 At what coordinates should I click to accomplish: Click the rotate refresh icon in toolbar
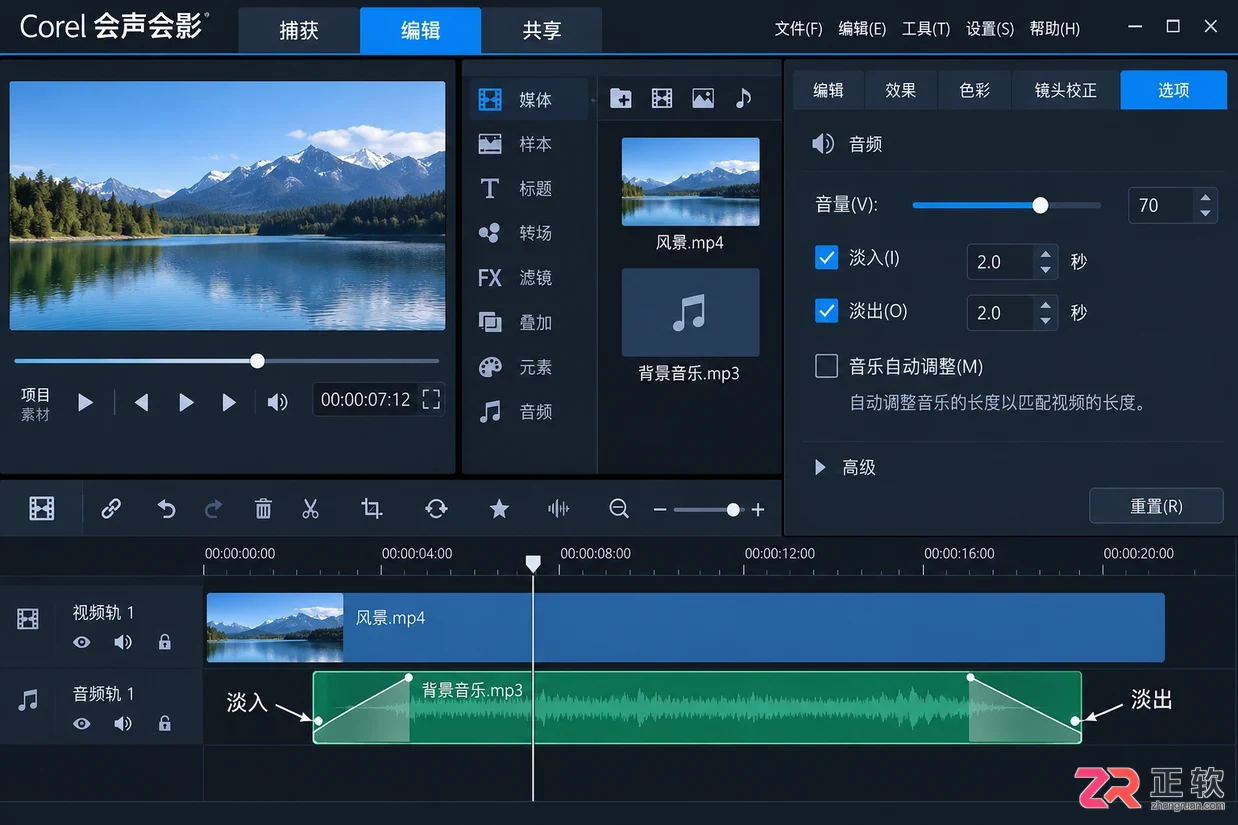coord(436,509)
